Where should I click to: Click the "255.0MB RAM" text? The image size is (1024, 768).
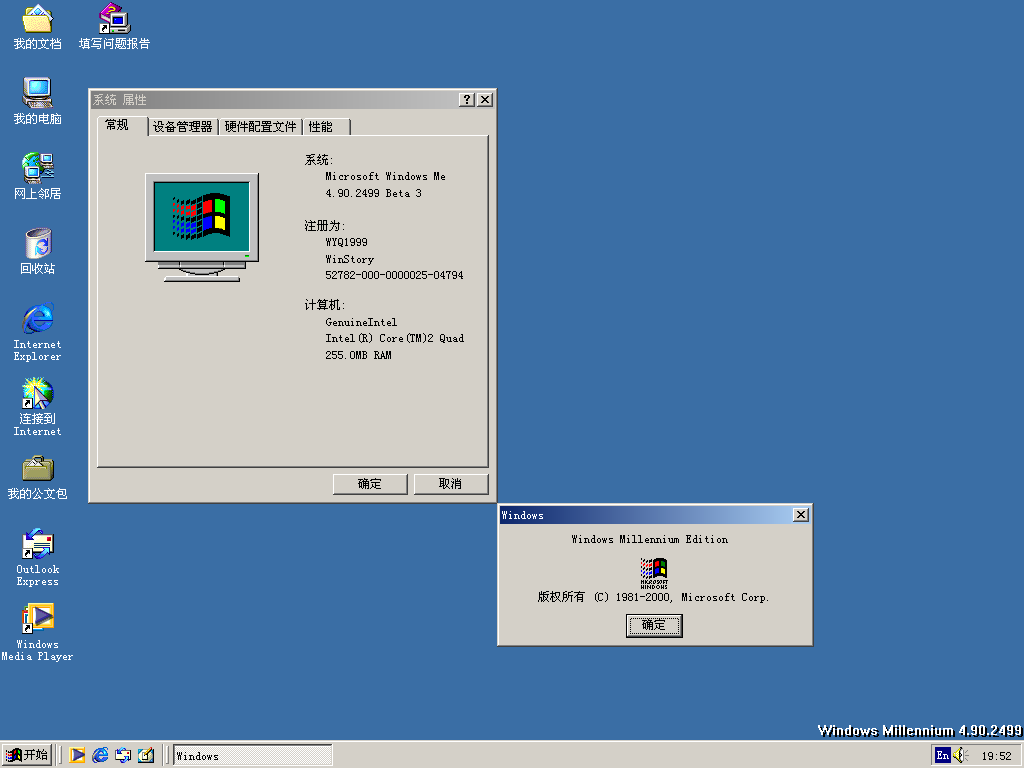point(359,355)
